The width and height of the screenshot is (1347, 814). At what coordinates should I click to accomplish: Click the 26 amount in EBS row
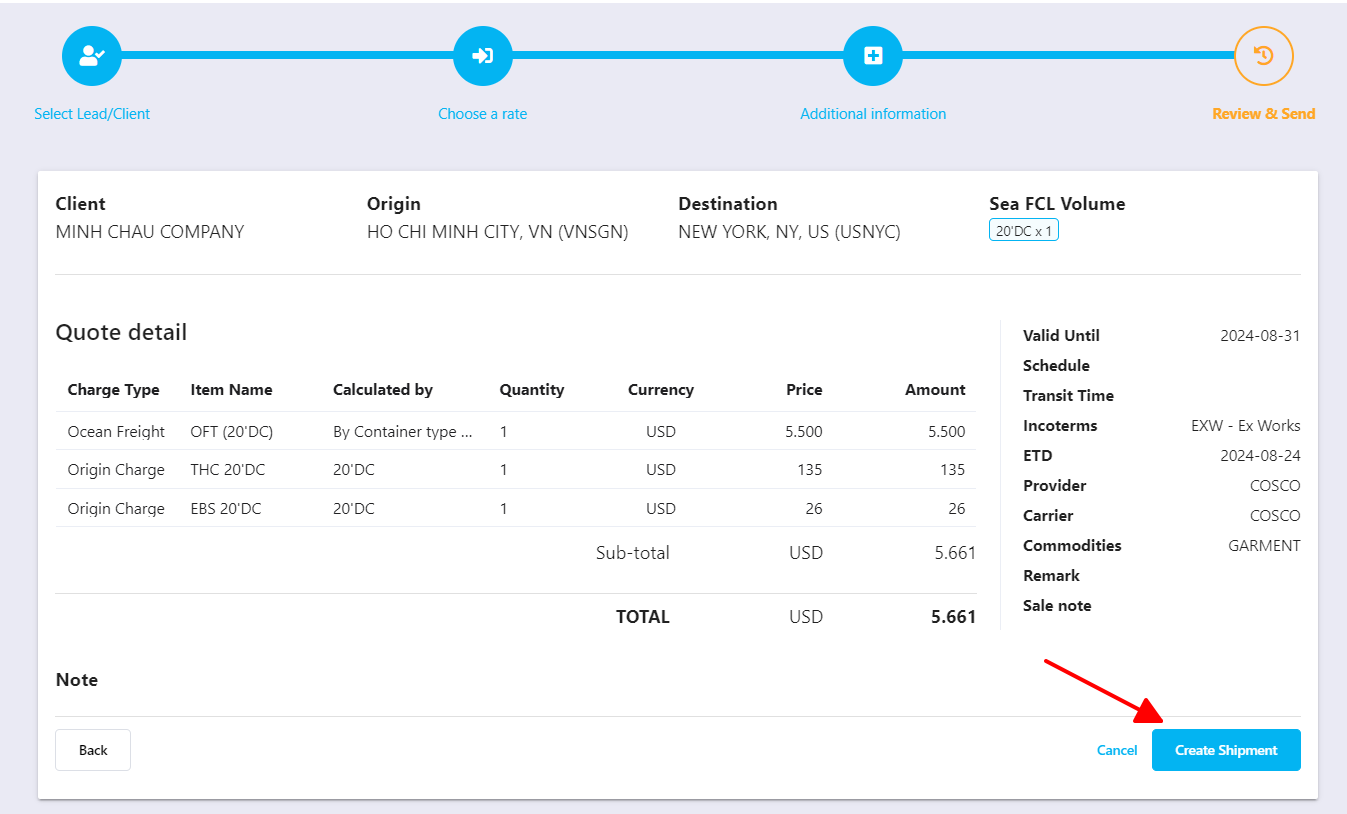click(x=957, y=509)
